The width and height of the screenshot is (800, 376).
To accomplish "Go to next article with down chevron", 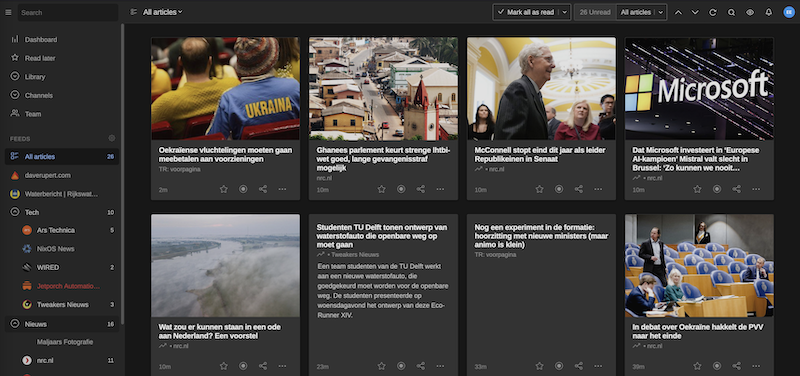I will 695,12.
